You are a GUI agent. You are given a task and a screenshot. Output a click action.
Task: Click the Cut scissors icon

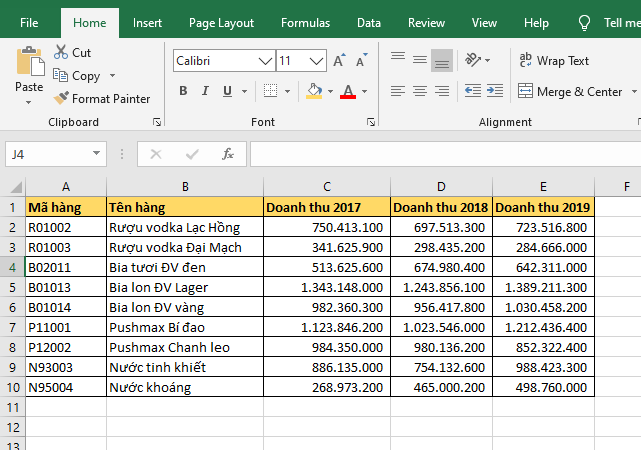pos(62,52)
